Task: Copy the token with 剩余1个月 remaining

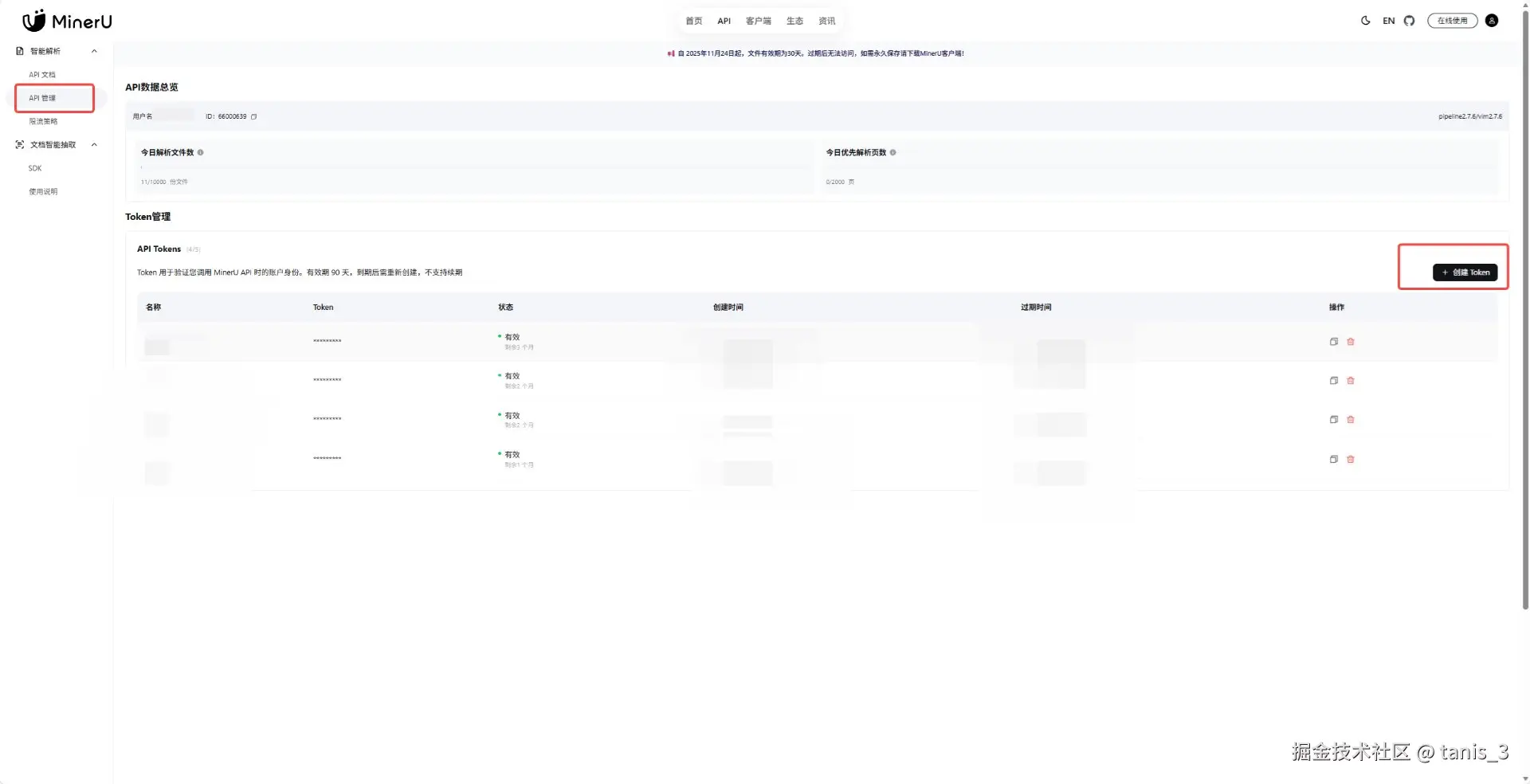Action: (x=1333, y=459)
